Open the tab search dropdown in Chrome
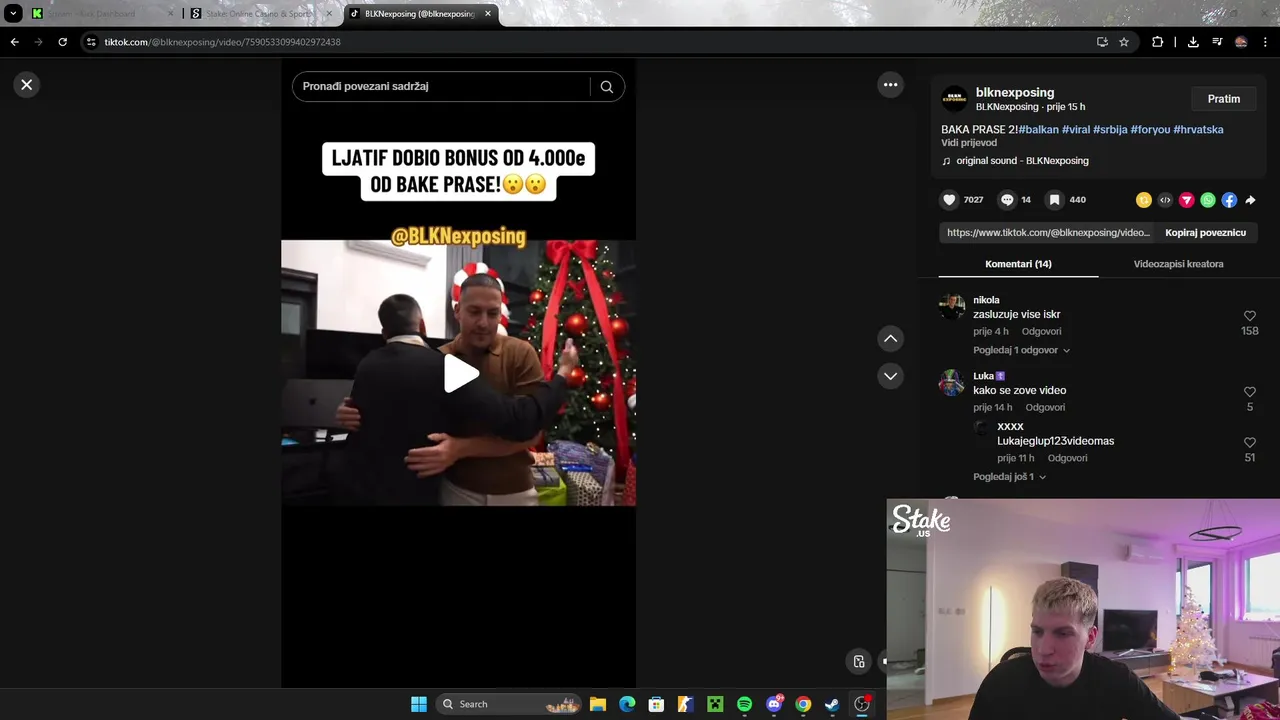 click(x=13, y=14)
